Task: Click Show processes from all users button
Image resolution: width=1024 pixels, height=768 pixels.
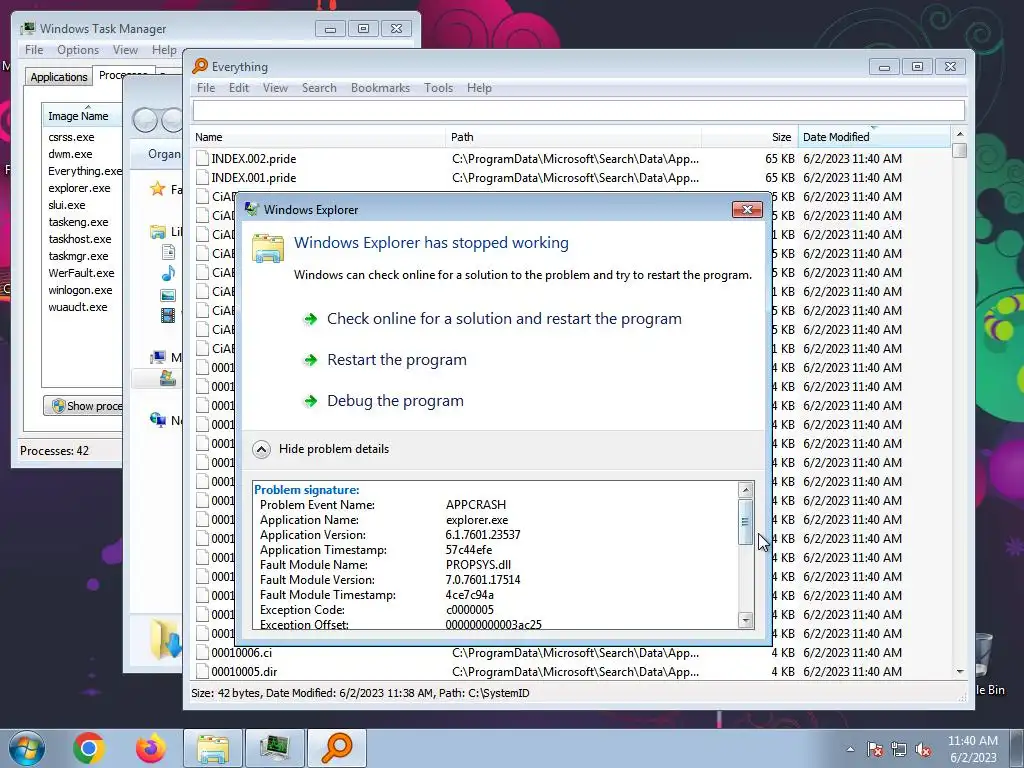Action: click(x=83, y=406)
